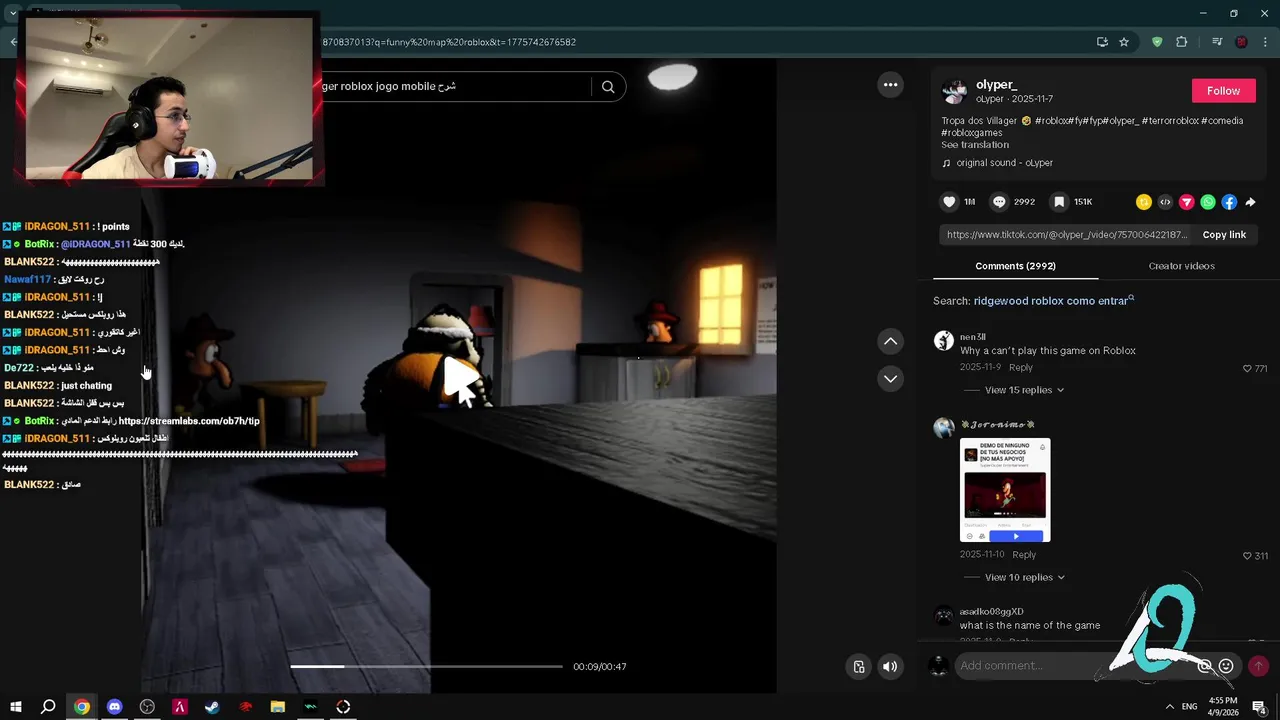
Task: Open the embed code icon
Action: pos(1165,202)
